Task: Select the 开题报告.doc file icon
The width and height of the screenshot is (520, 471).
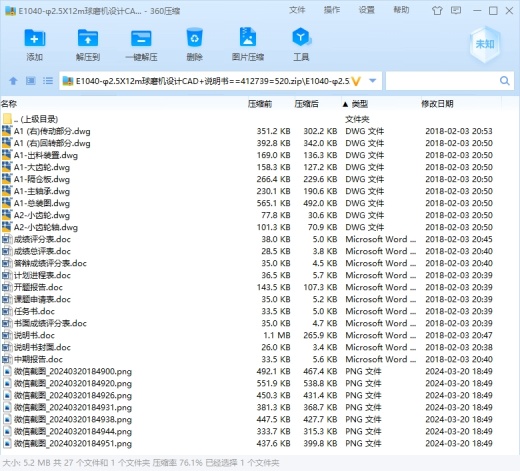Action: tap(7, 287)
